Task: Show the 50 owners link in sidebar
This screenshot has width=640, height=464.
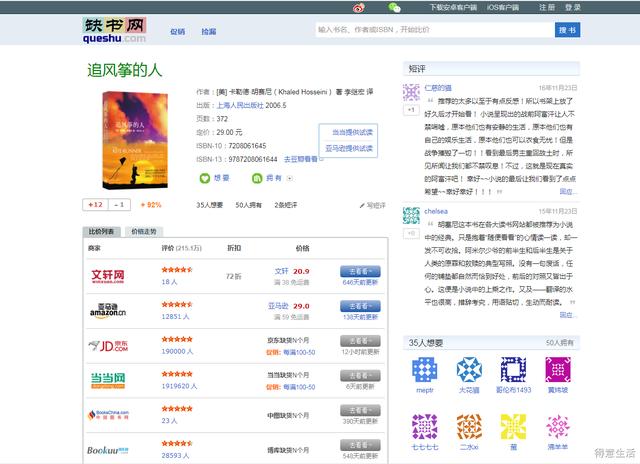Action: [x=560, y=343]
